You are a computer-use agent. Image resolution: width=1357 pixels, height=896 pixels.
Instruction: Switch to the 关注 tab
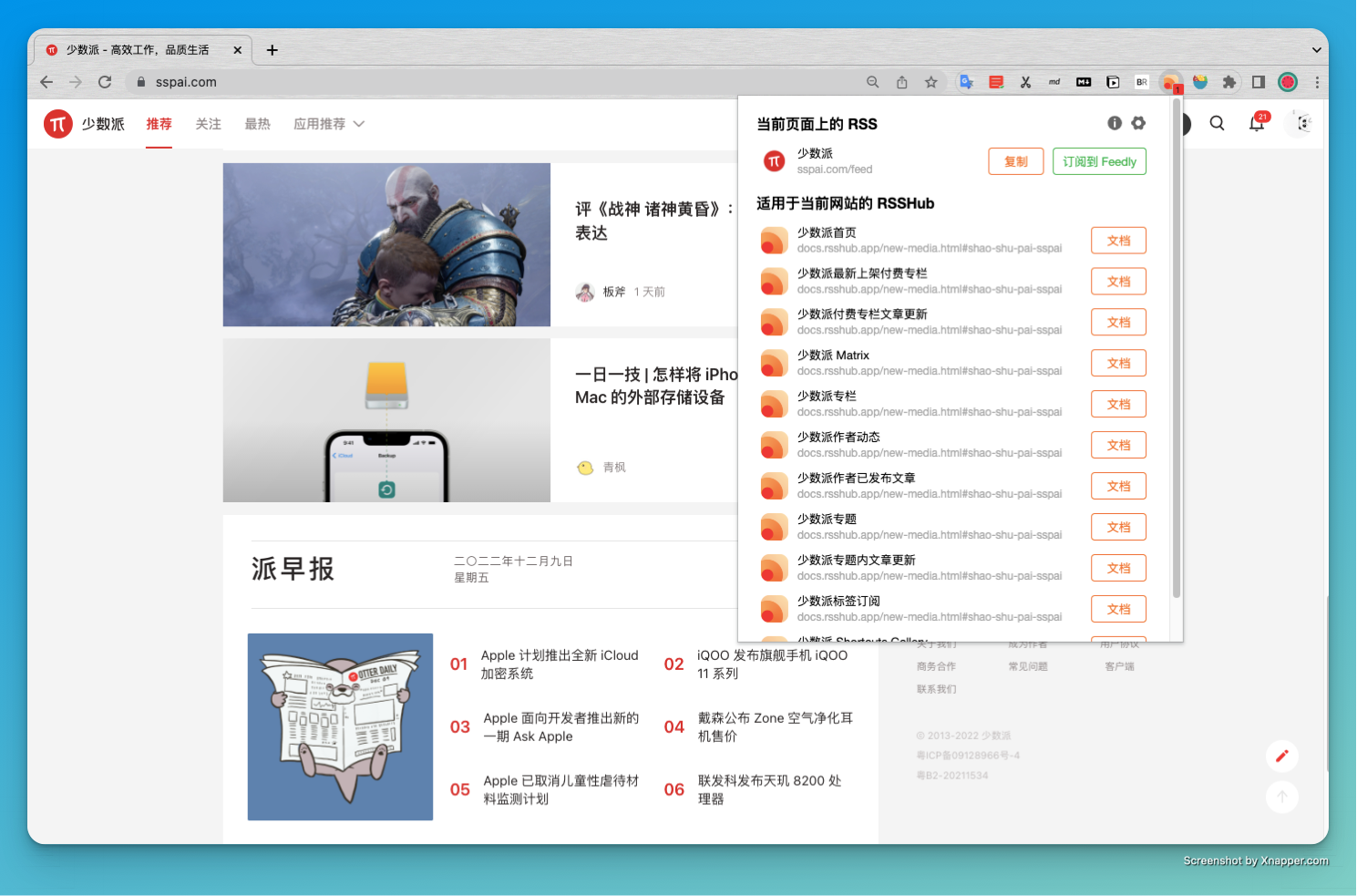tap(208, 123)
